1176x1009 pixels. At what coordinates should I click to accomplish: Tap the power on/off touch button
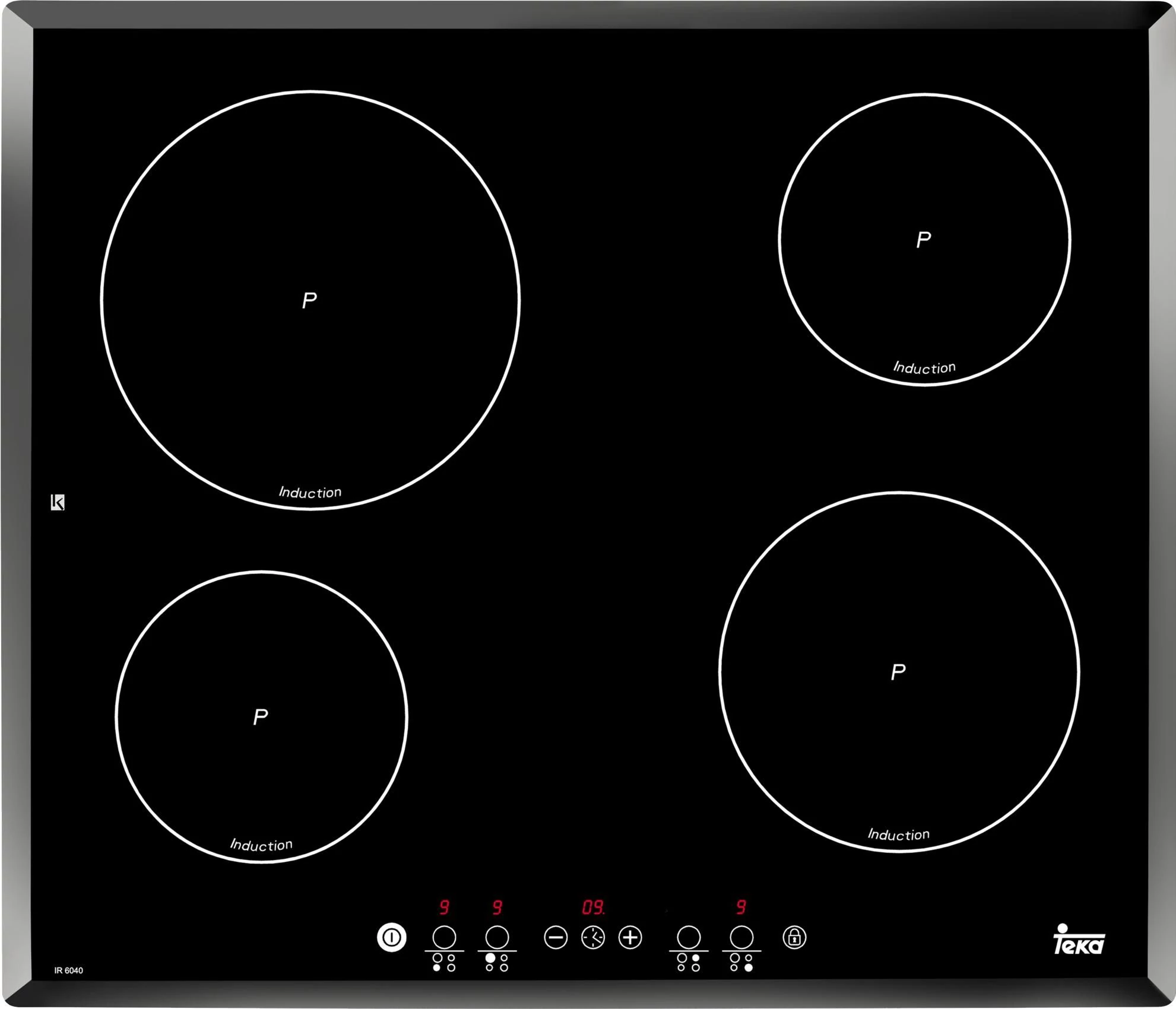[392, 938]
